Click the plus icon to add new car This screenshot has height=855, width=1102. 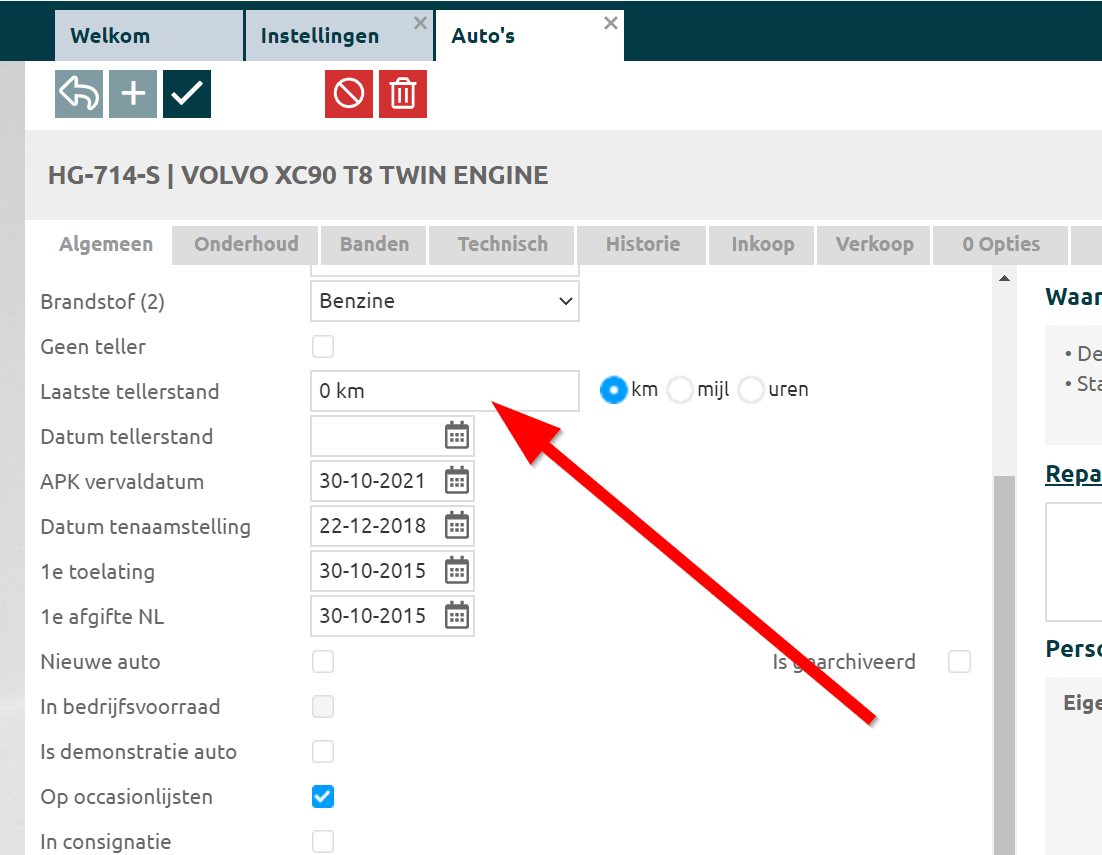pos(133,94)
